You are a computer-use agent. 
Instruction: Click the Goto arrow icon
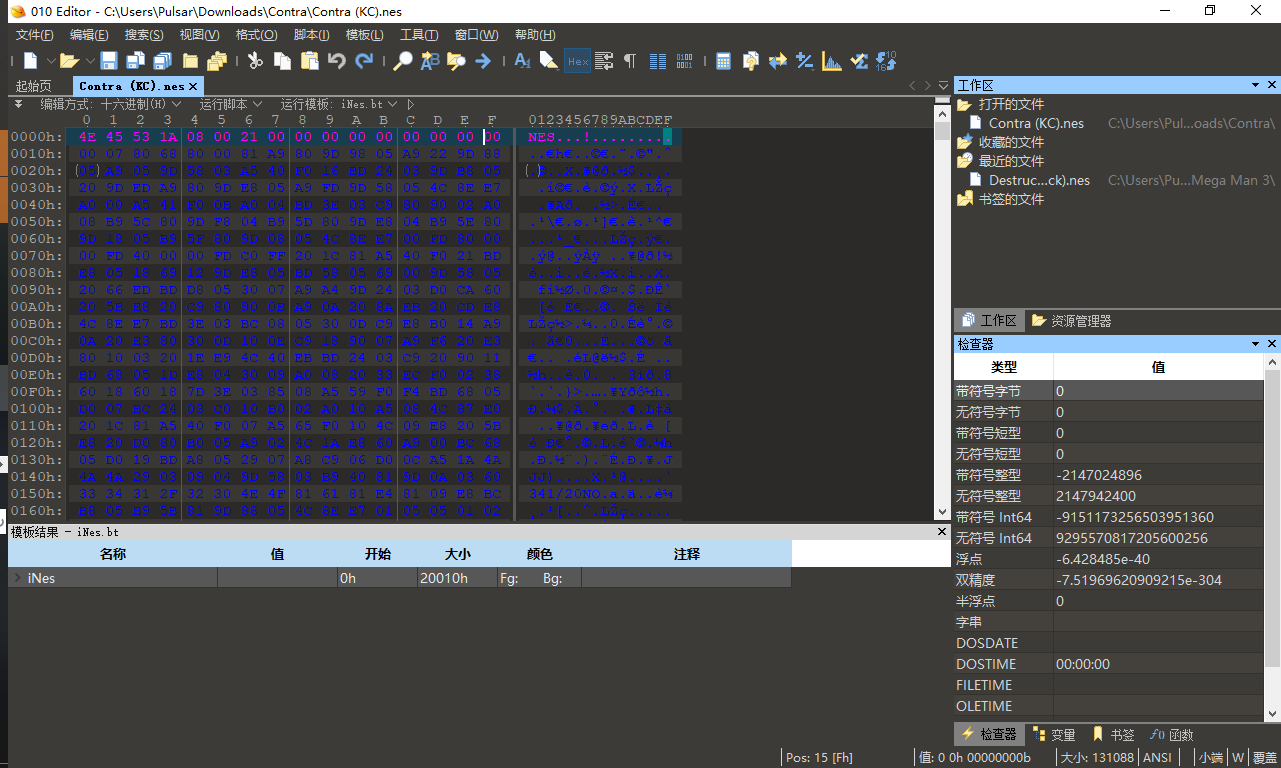[x=483, y=61]
